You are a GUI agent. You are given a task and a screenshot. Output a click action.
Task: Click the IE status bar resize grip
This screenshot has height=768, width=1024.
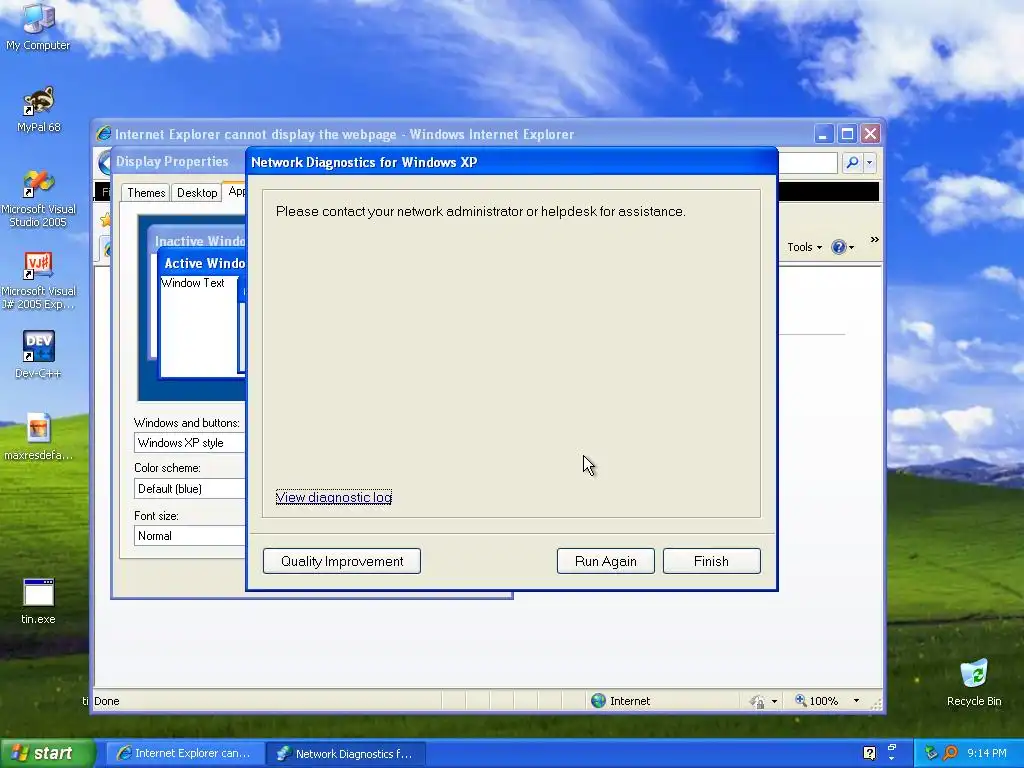pyautogui.click(x=876, y=703)
